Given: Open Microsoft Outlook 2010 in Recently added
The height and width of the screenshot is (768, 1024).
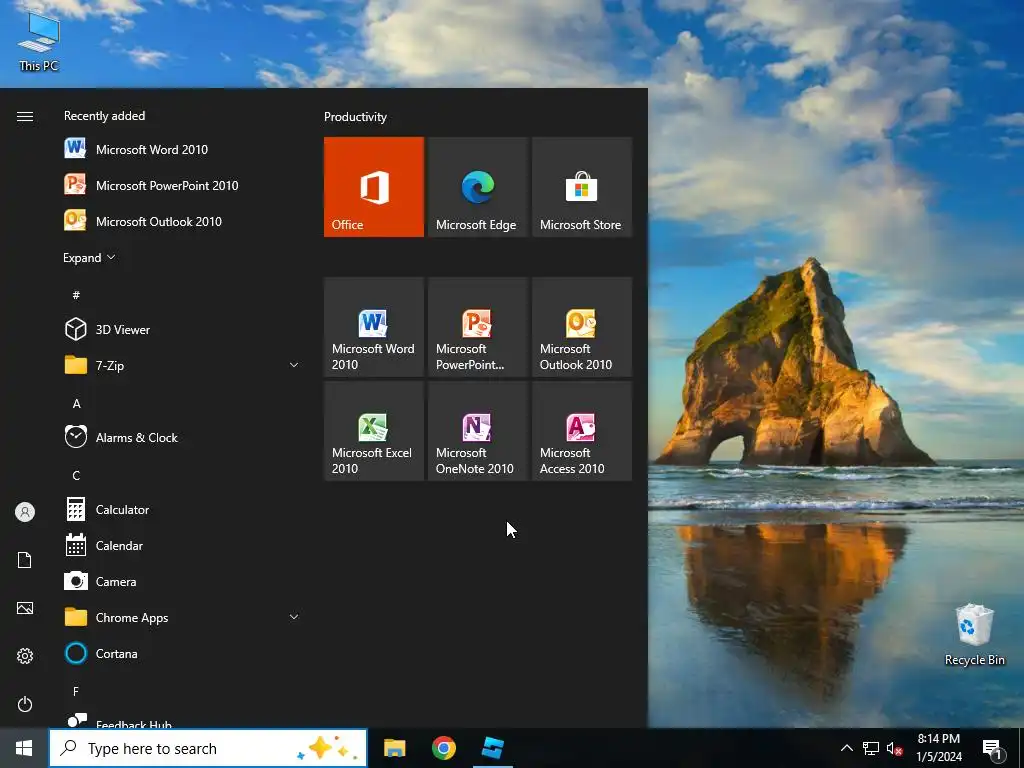Looking at the screenshot, I should click(183, 221).
